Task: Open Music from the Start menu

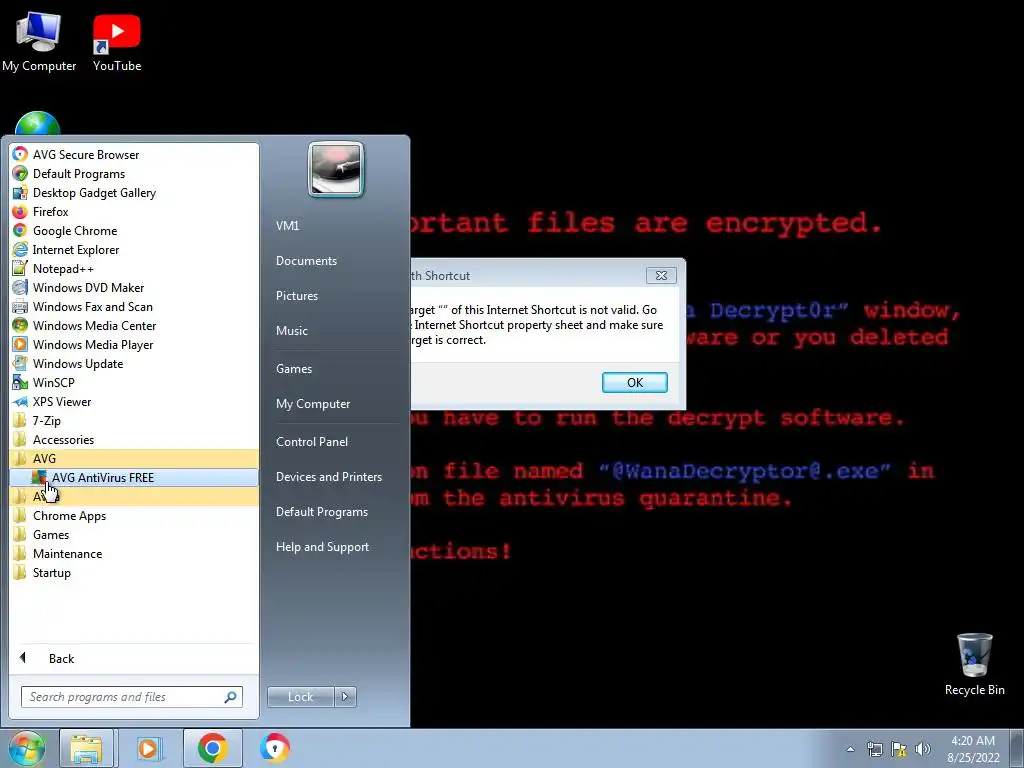Action: tap(337, 330)
